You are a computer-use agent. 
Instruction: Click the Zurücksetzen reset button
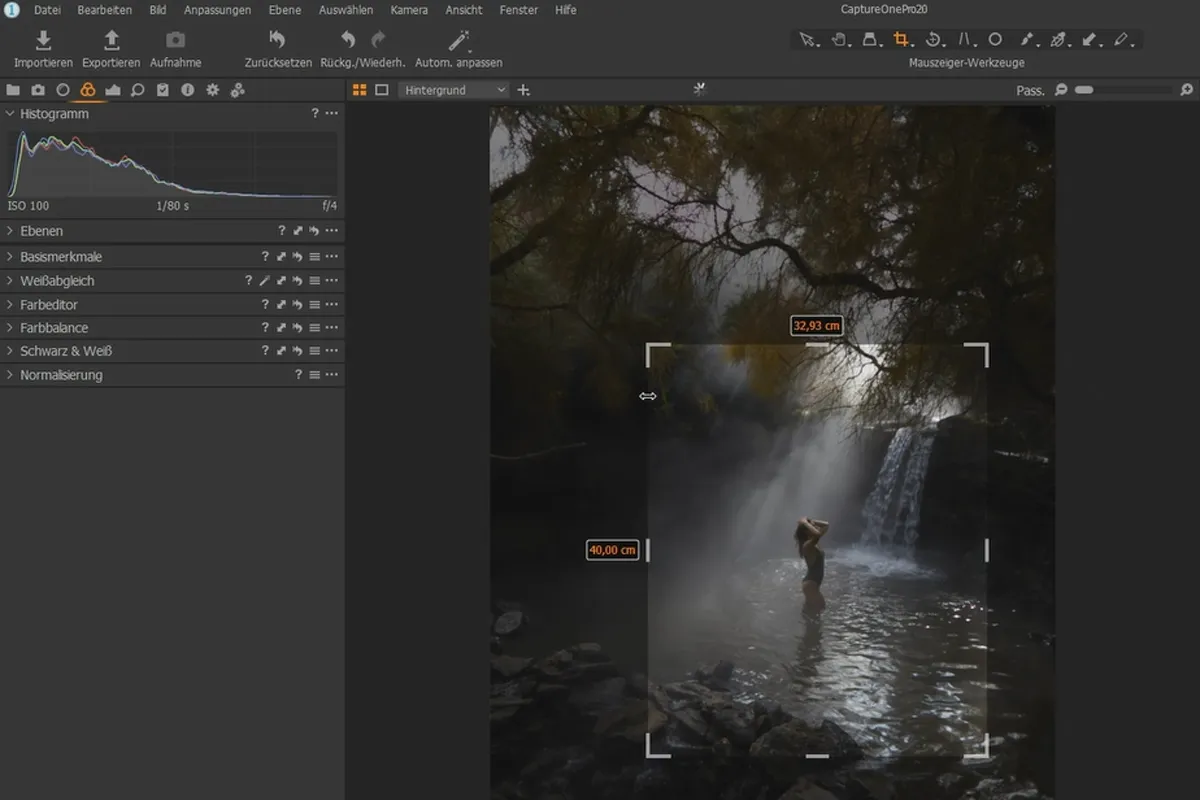(x=278, y=48)
